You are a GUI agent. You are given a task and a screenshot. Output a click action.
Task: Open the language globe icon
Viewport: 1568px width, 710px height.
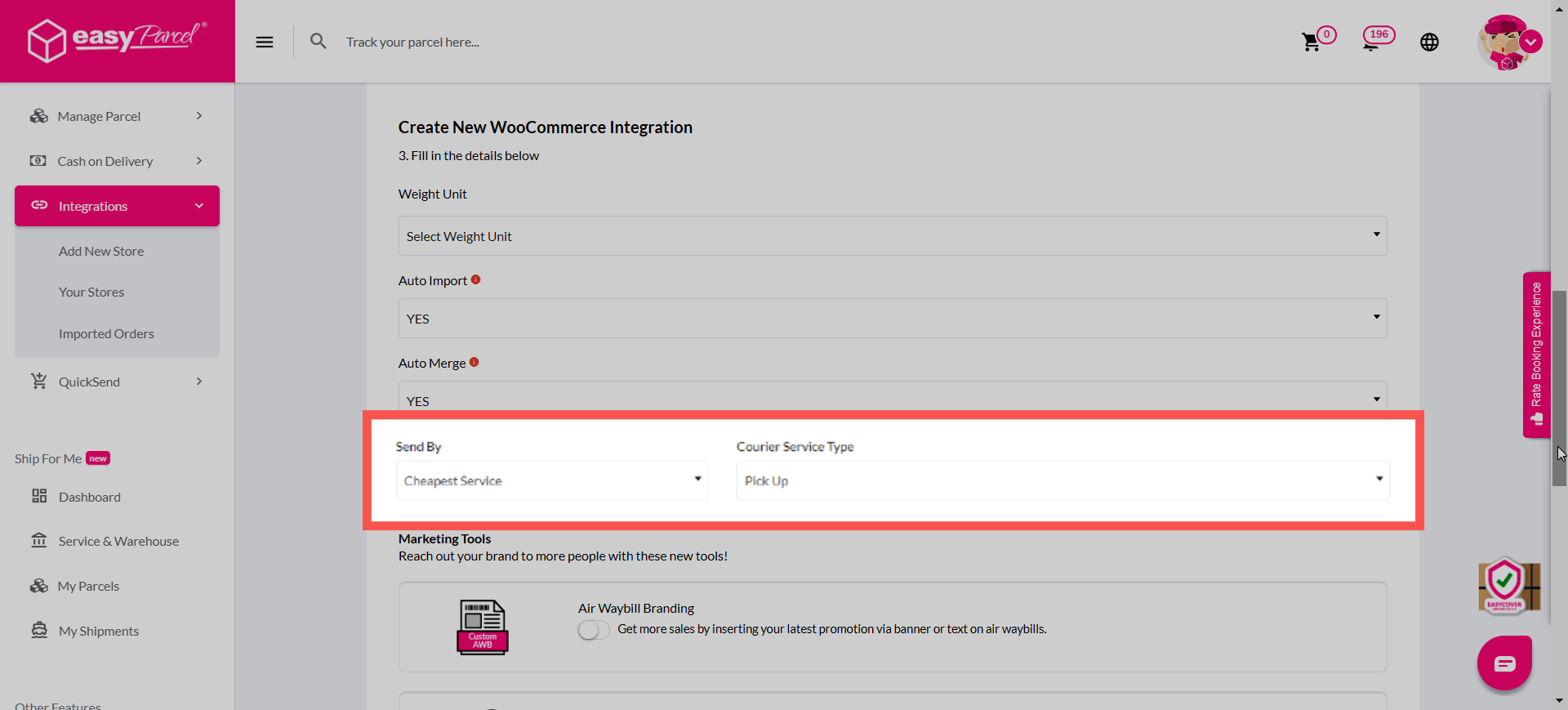tap(1429, 42)
